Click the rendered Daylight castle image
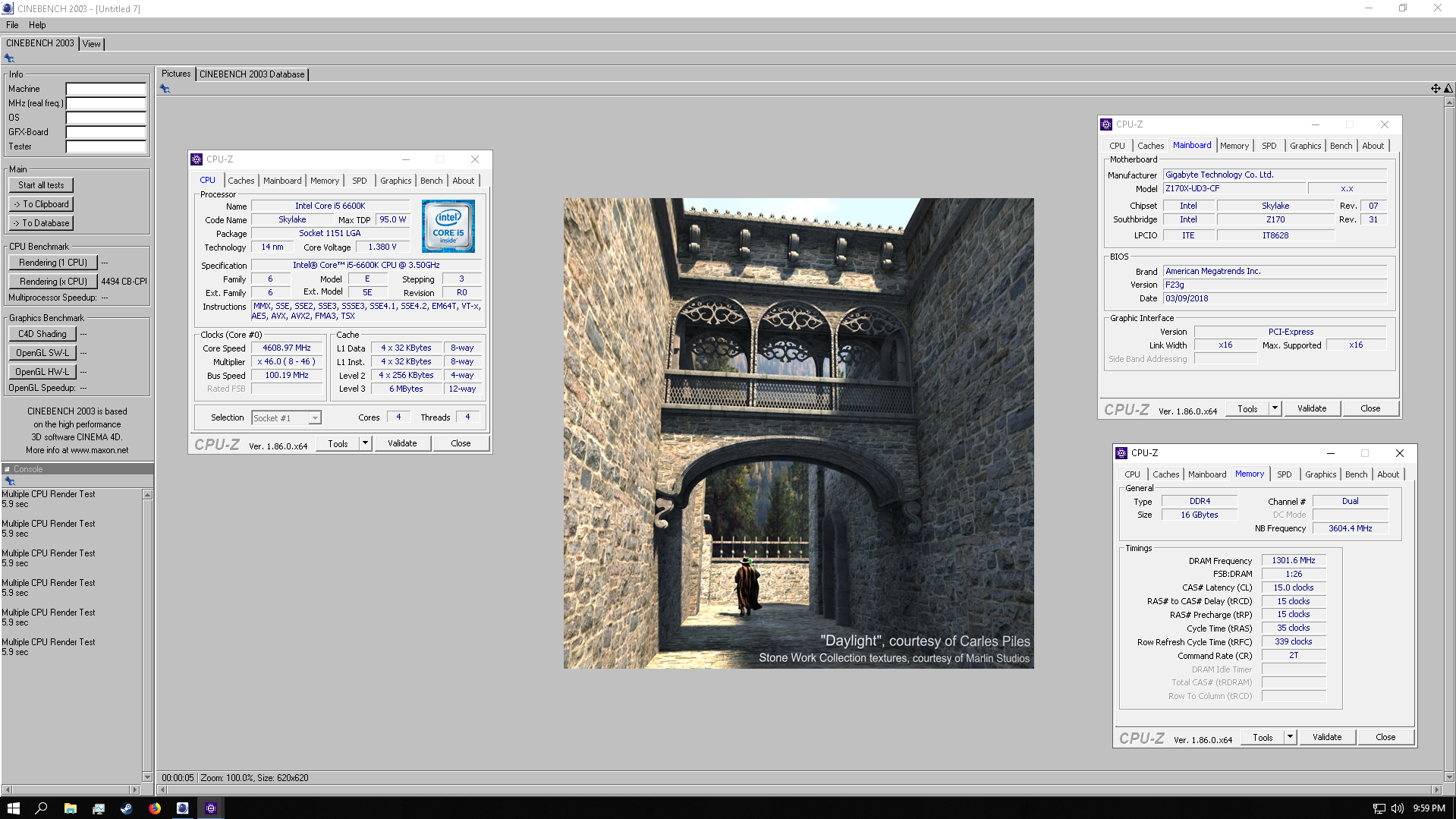 pyautogui.click(x=798, y=433)
